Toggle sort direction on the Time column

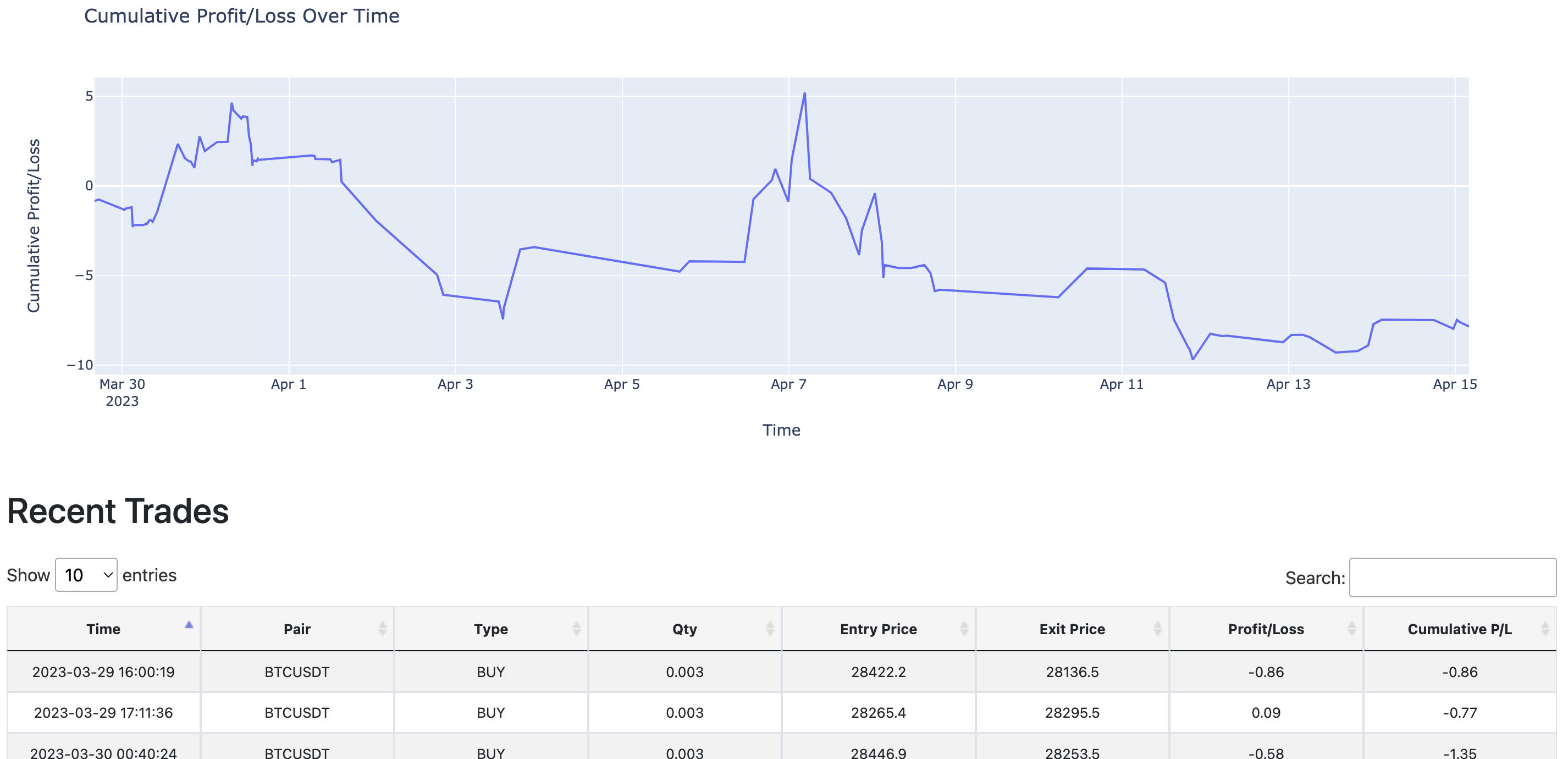pos(104,629)
